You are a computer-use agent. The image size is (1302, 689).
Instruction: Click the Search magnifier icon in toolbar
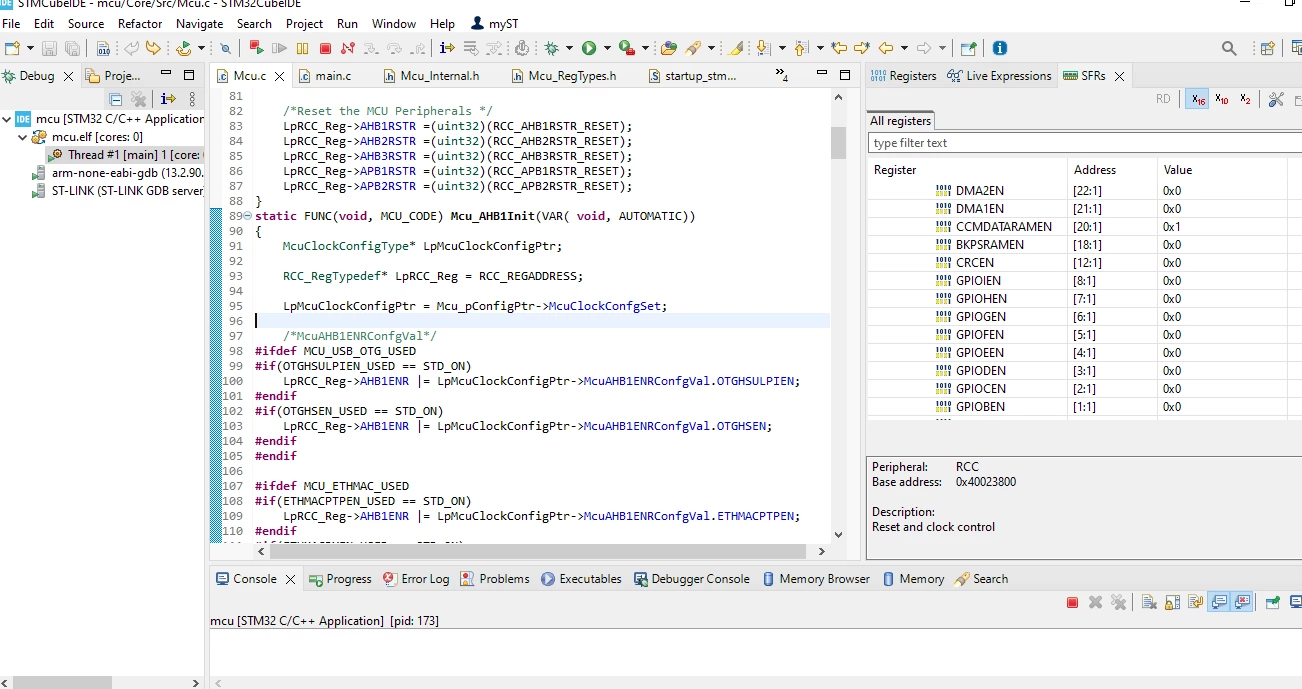pos(1230,48)
